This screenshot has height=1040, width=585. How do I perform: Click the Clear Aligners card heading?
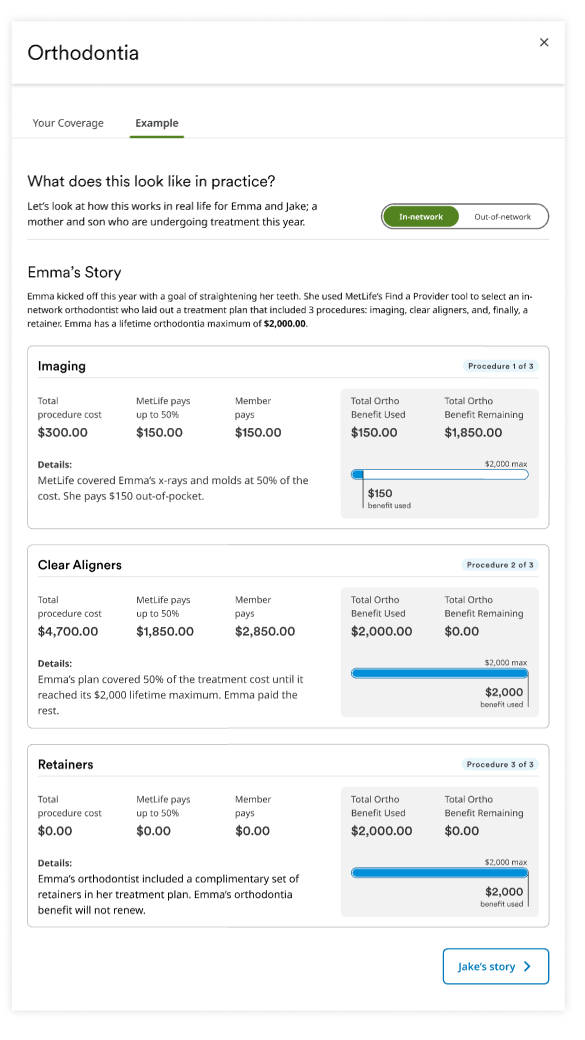tap(80, 565)
